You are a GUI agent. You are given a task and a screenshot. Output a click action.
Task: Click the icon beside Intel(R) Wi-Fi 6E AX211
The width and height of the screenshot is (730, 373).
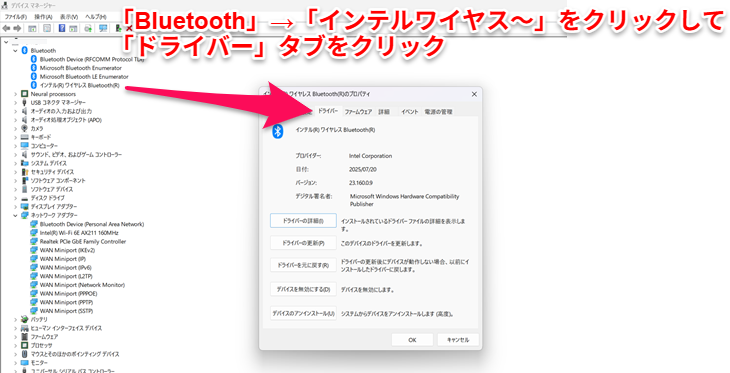pos(34,233)
